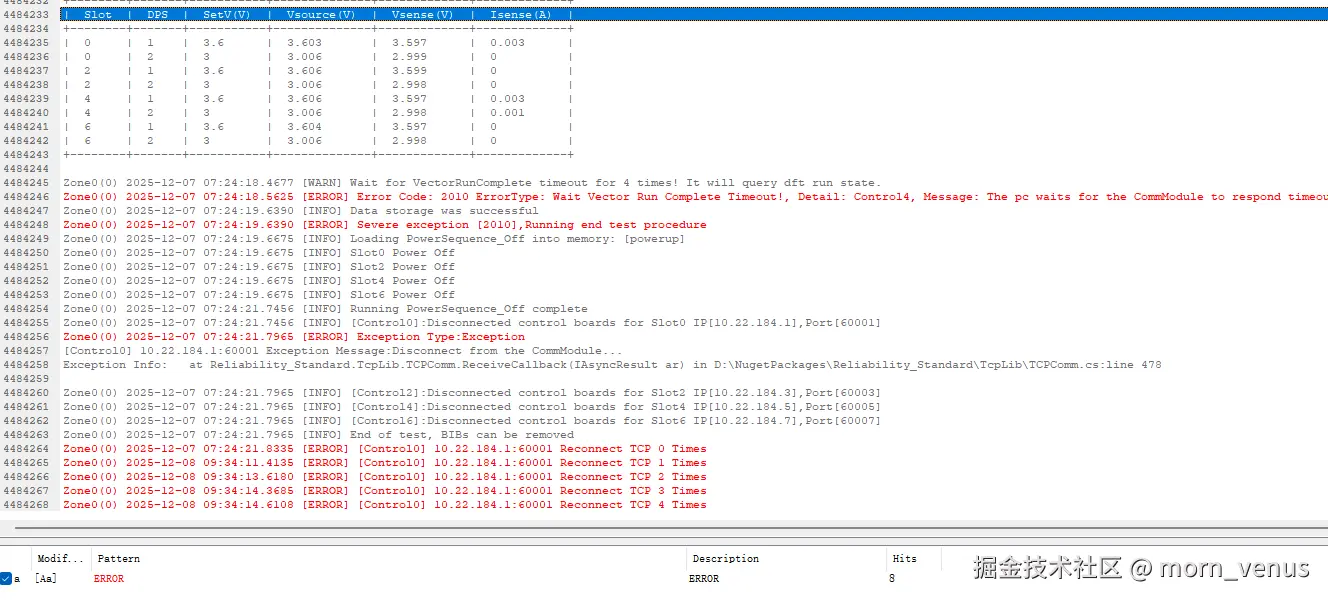Select Exception Info TCPComm.cs line
Screen dimensions: 1328x600
[x=612, y=365]
